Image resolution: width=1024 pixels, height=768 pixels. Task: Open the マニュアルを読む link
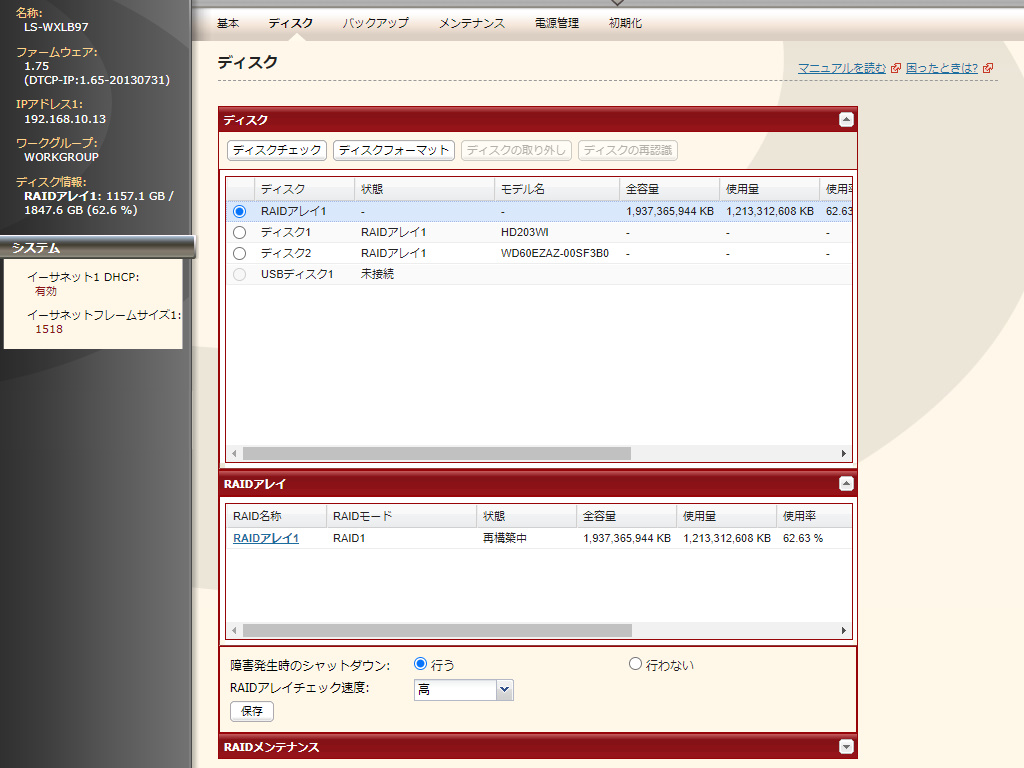[x=841, y=68]
